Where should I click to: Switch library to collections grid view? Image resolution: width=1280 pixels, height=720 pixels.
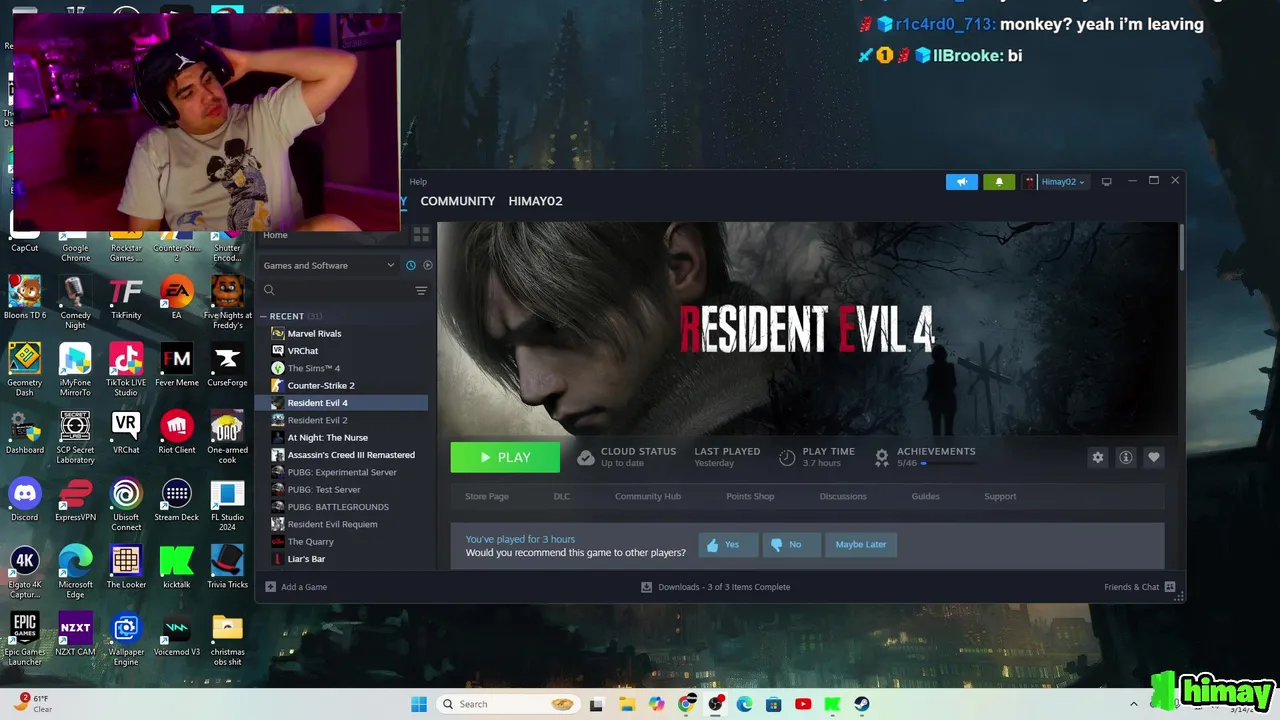[421, 235]
